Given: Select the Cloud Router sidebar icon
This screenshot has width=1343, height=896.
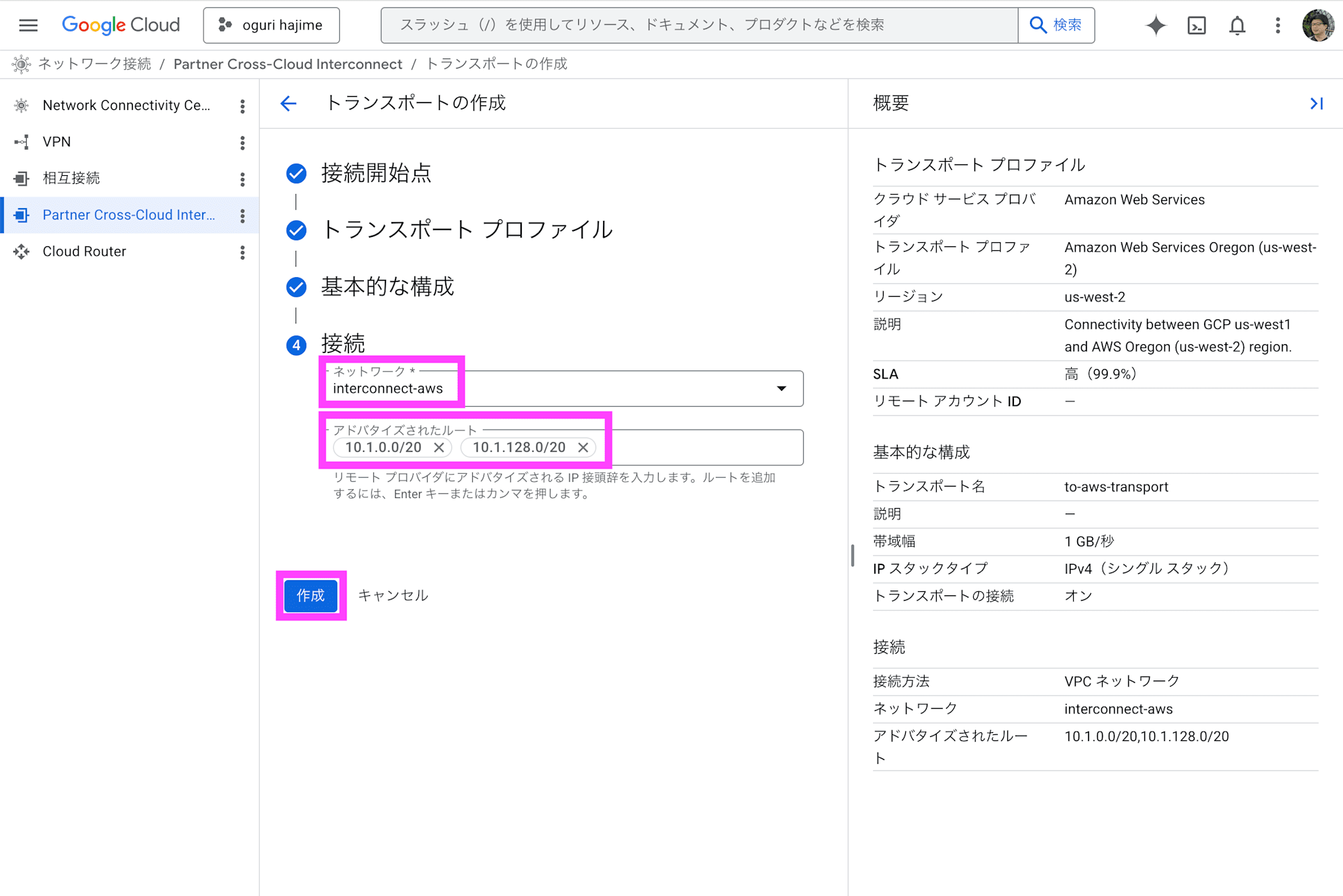Looking at the screenshot, I should (21, 252).
